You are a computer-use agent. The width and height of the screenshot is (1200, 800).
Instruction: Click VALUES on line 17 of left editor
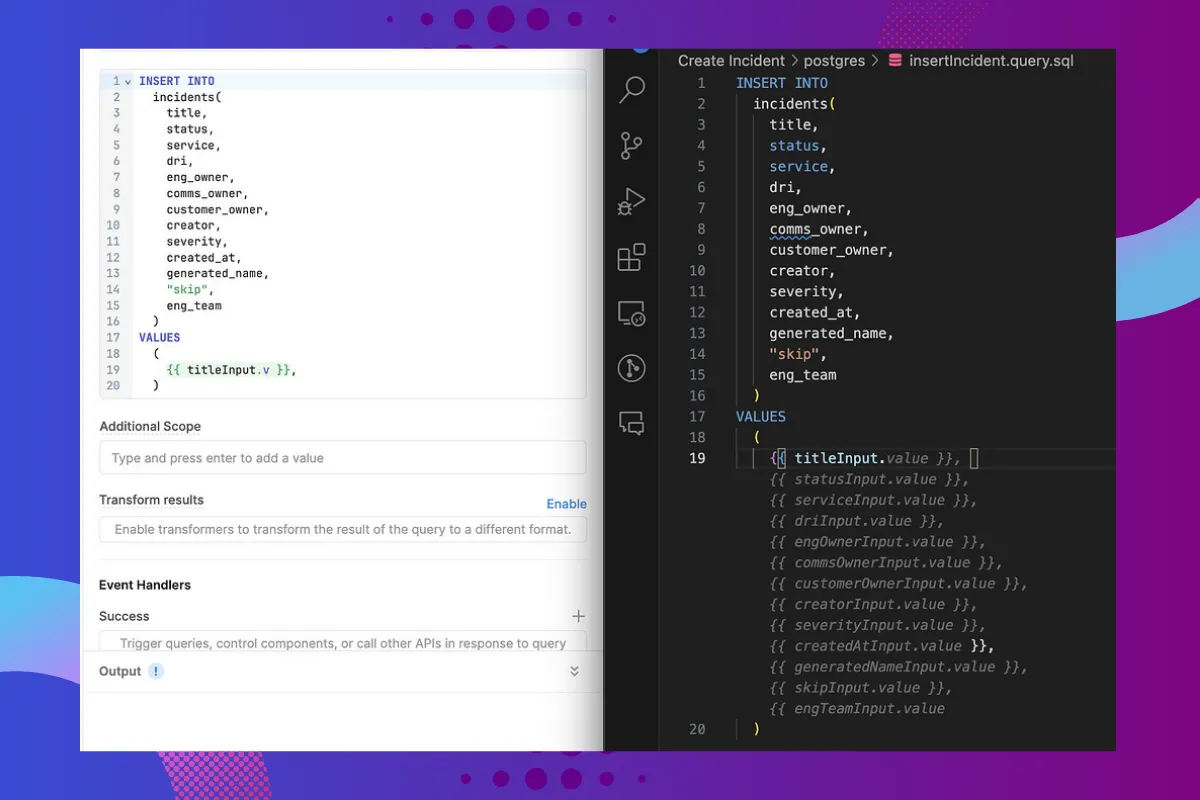point(160,337)
